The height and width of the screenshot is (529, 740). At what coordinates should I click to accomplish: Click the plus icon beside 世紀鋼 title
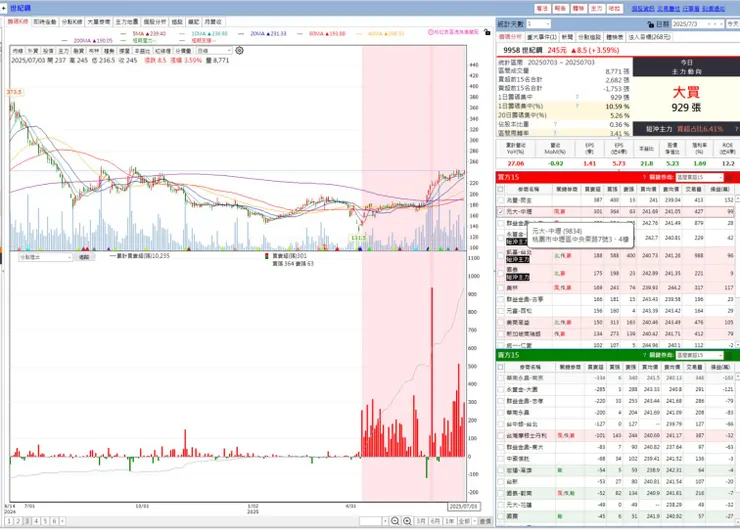[x=4, y=8]
